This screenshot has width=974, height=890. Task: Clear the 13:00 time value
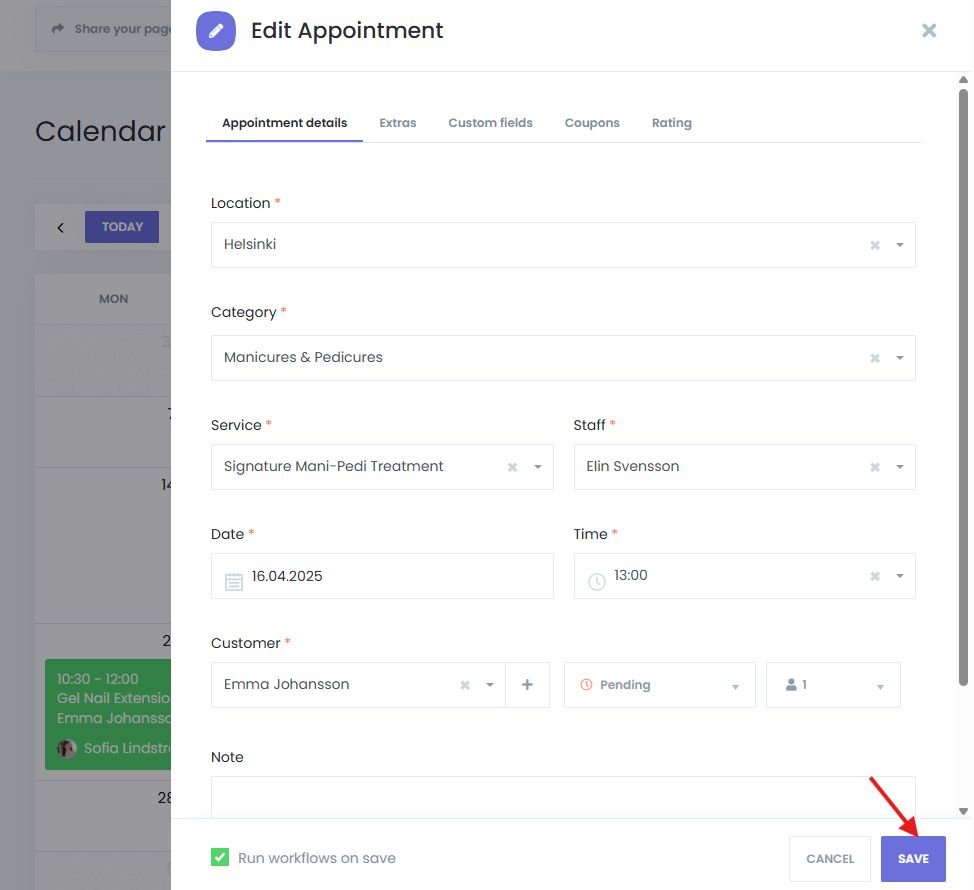click(x=875, y=576)
